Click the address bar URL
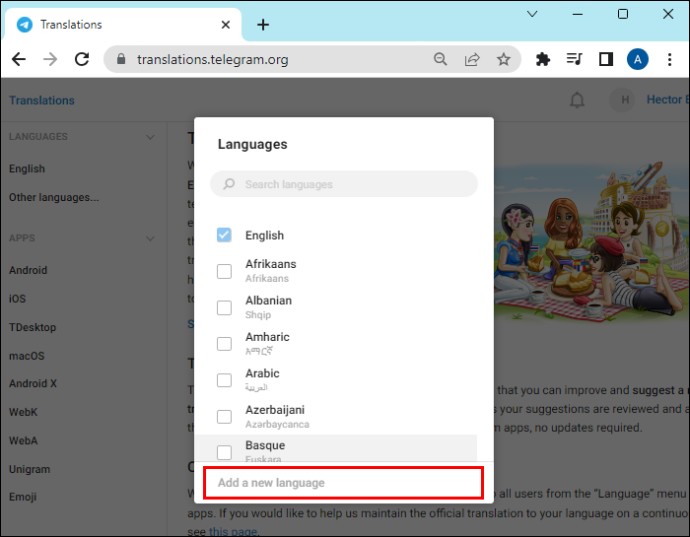Image resolution: width=690 pixels, height=537 pixels. (213, 59)
